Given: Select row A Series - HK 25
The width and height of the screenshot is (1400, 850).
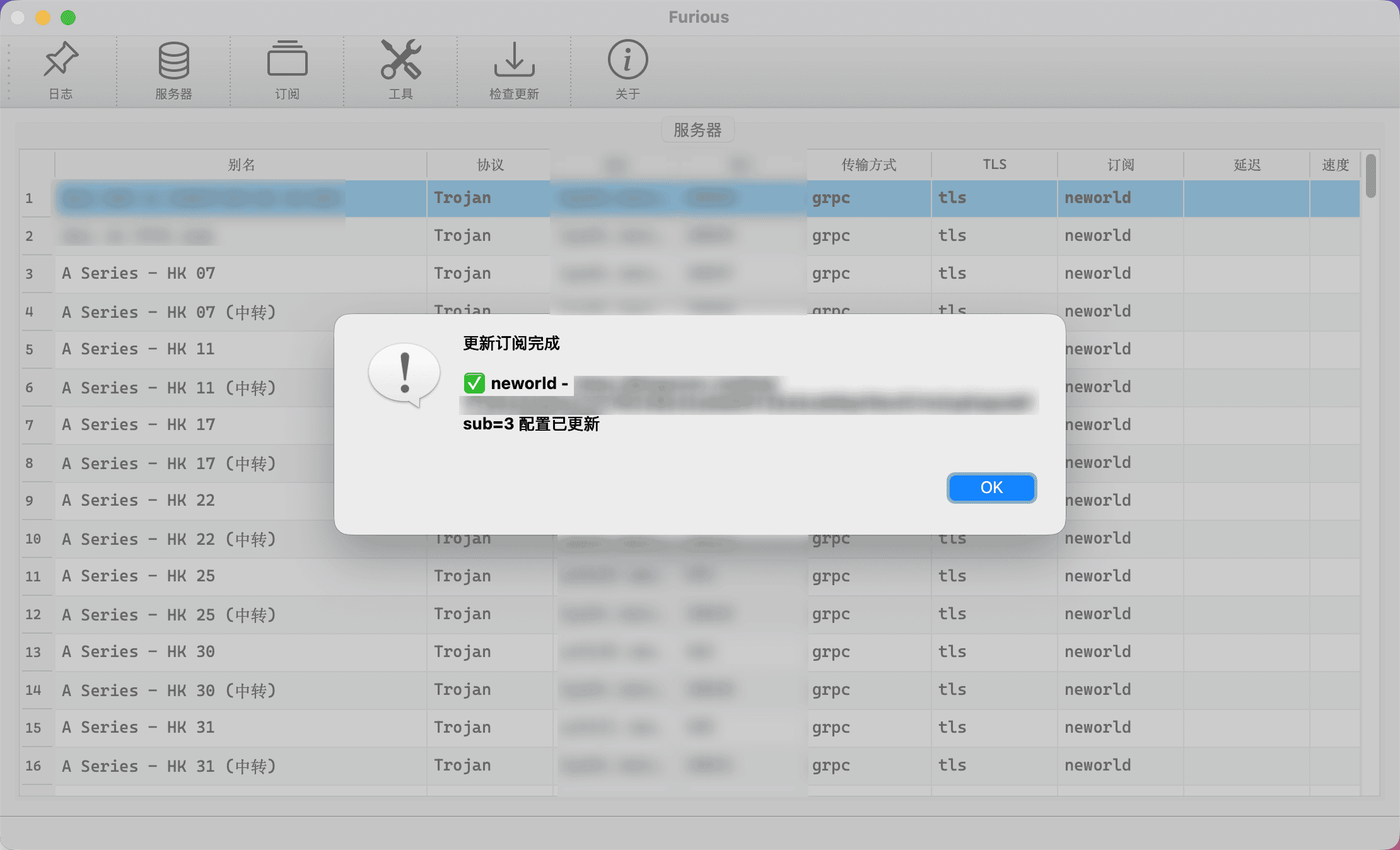Looking at the screenshot, I should (139, 576).
